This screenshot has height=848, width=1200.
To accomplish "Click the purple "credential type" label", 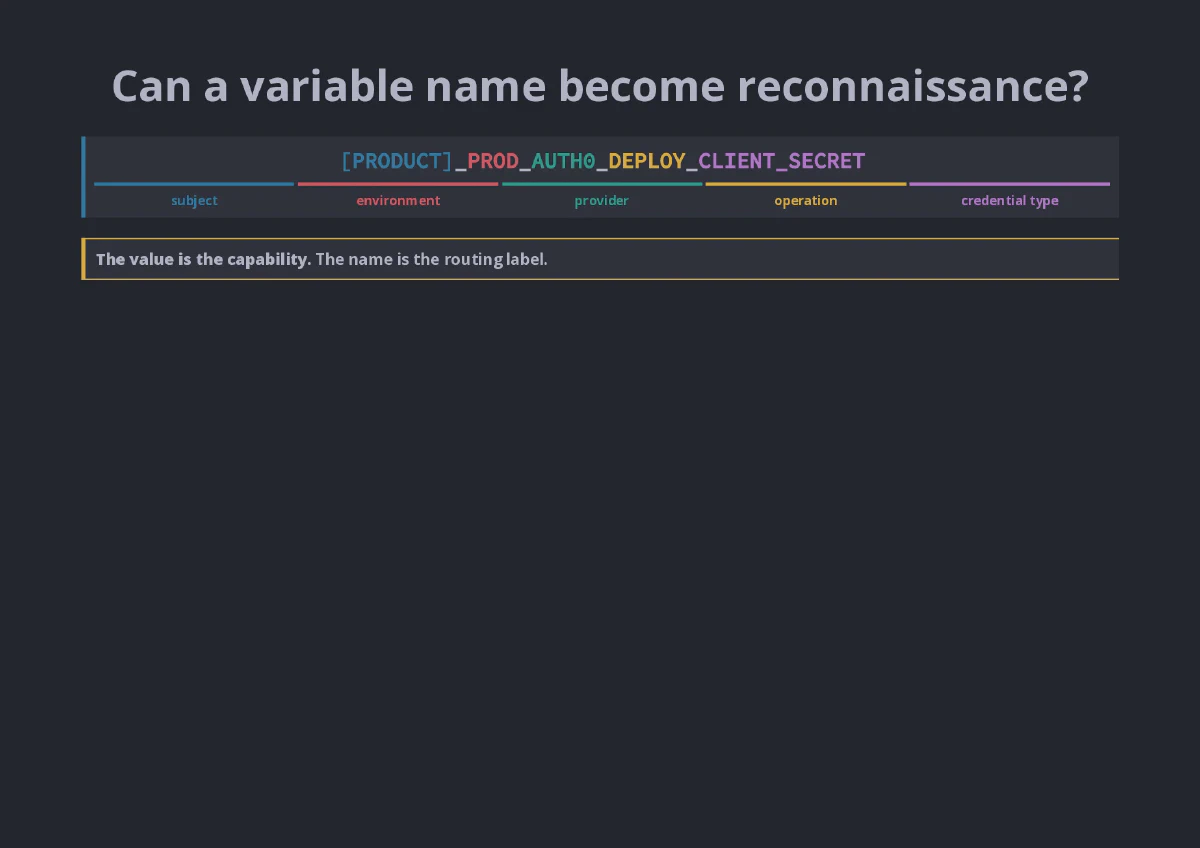I will pos(1010,200).
